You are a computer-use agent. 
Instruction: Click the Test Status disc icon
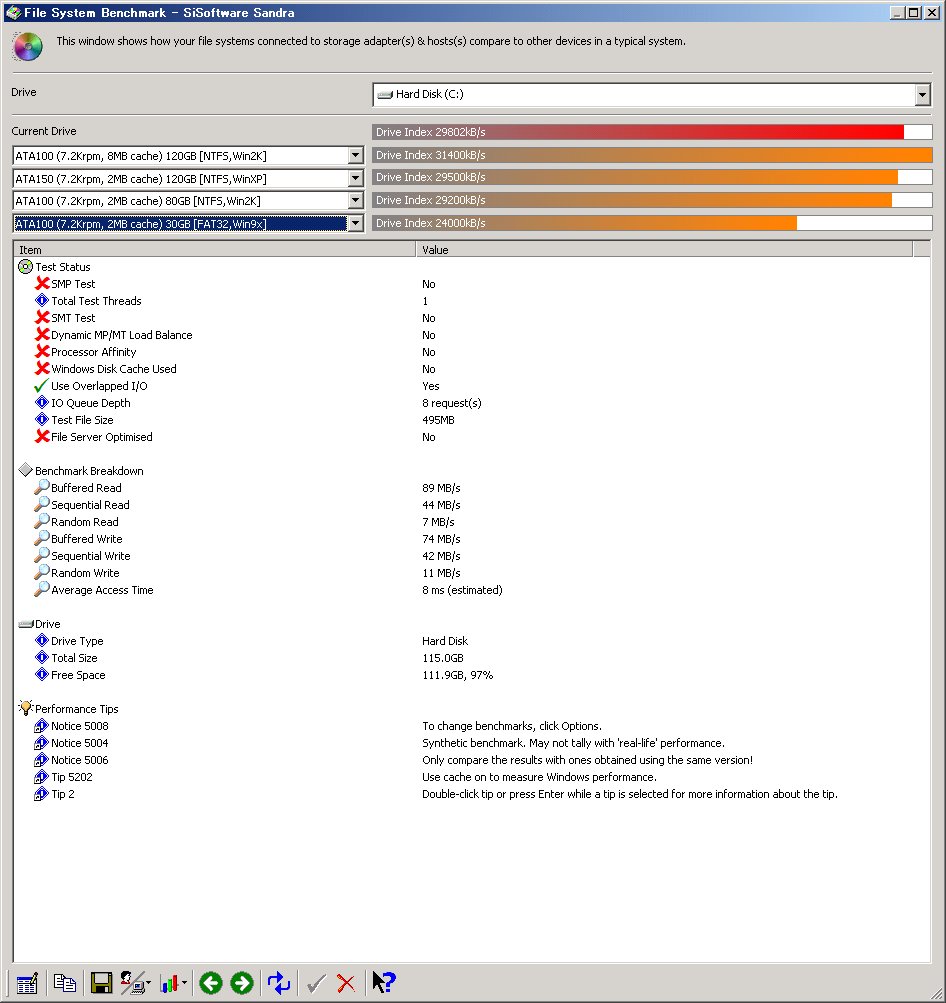click(26, 266)
